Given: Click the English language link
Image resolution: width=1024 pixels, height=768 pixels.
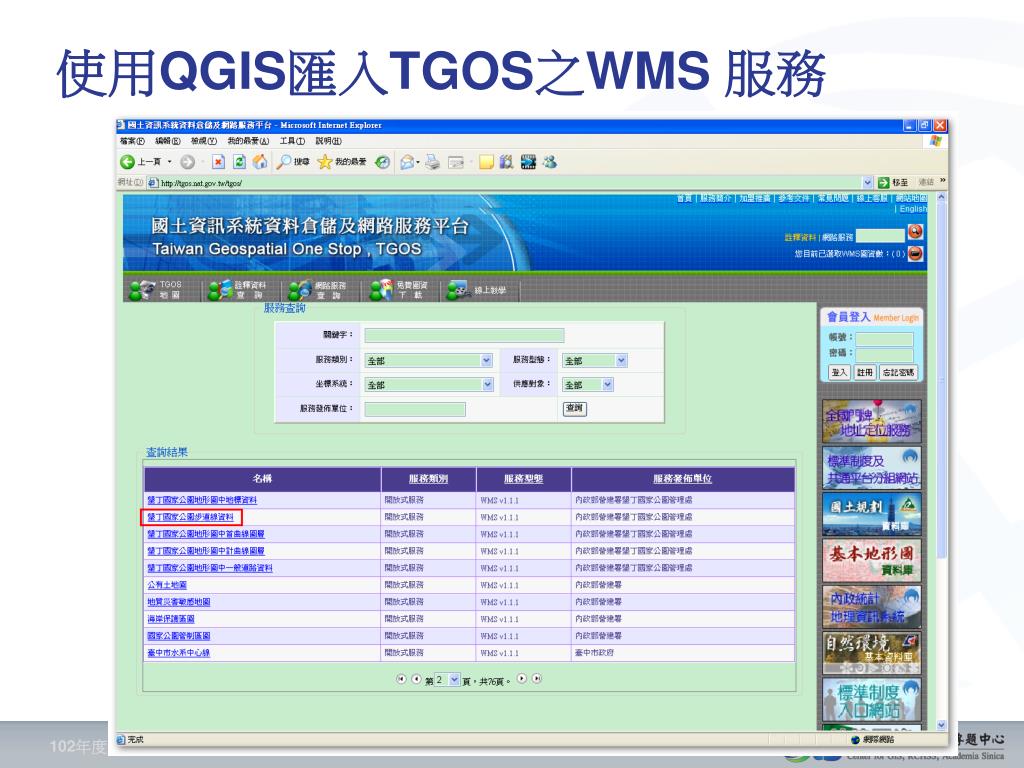Looking at the screenshot, I should (x=913, y=209).
